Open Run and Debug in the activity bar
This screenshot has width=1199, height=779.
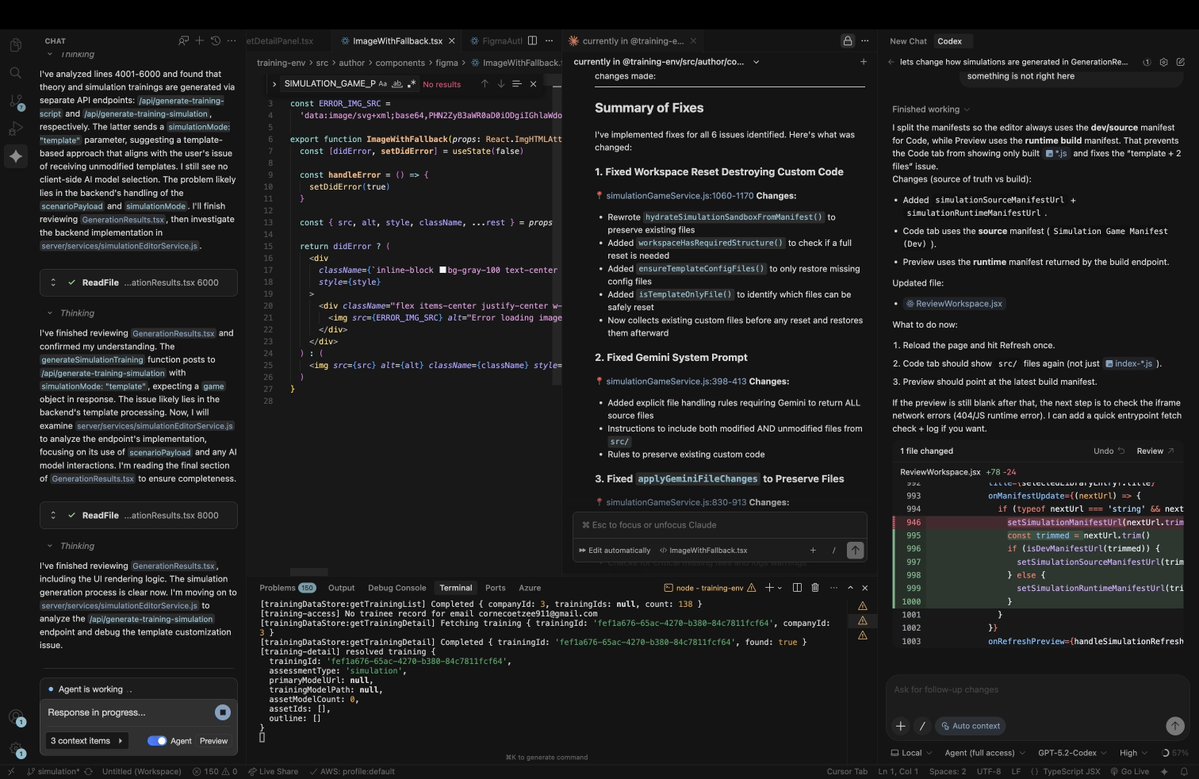15,128
